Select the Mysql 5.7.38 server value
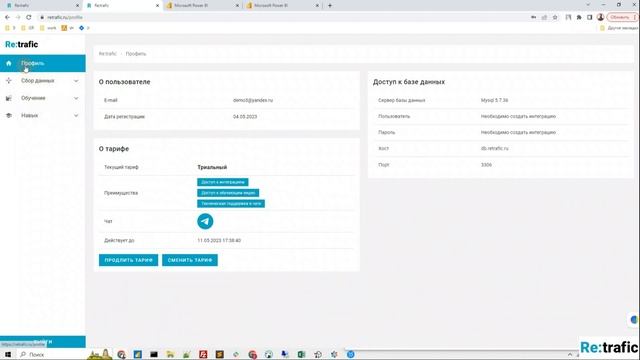Screen dimensions: 640x360 coord(494,100)
